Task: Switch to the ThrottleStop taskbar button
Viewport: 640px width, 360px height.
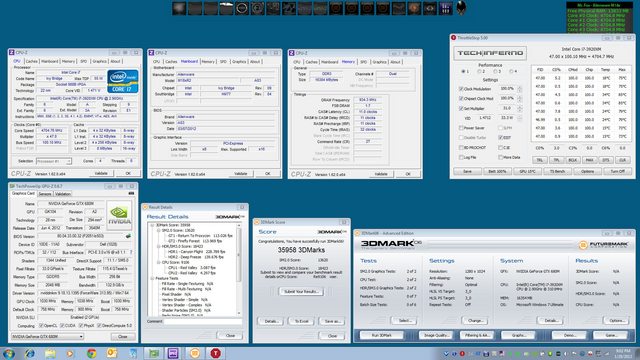Action: tap(216, 353)
